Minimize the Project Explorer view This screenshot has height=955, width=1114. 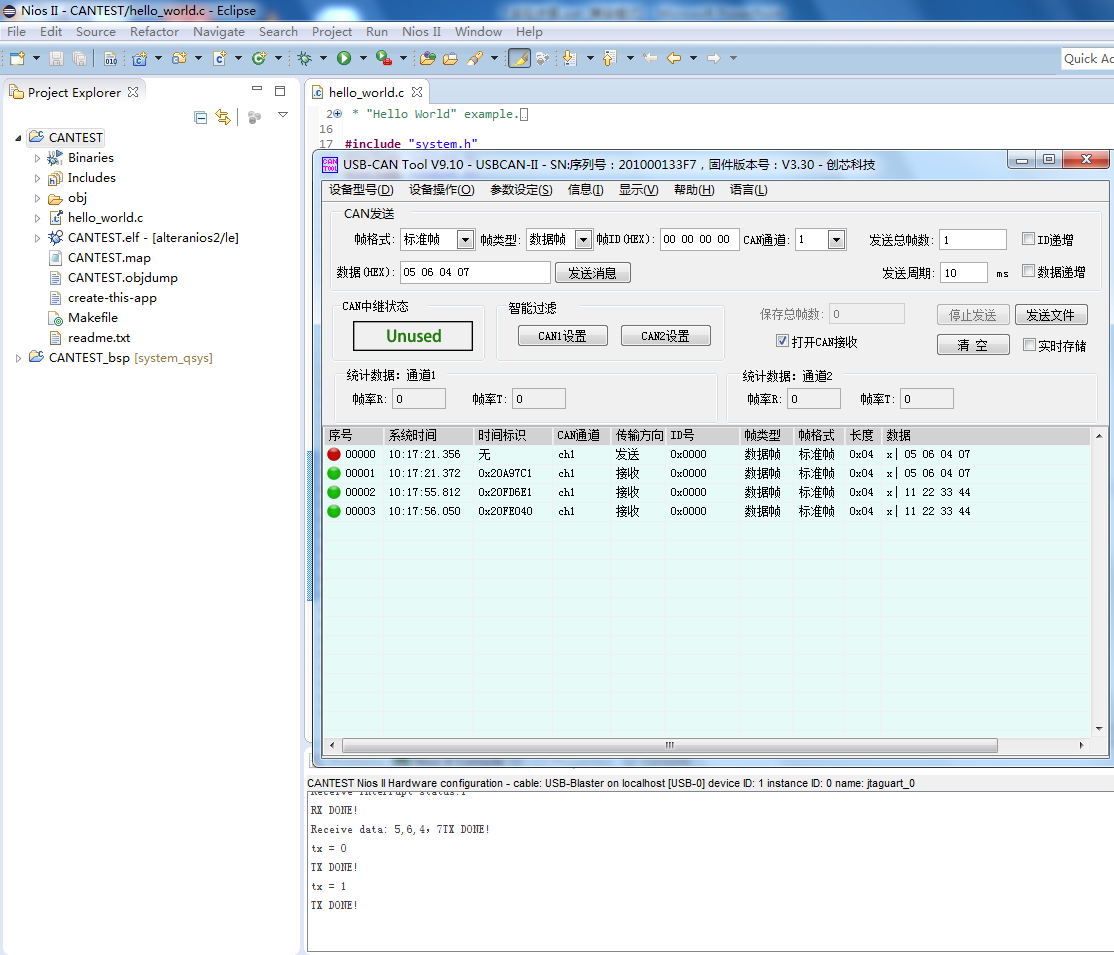pyautogui.click(x=257, y=89)
